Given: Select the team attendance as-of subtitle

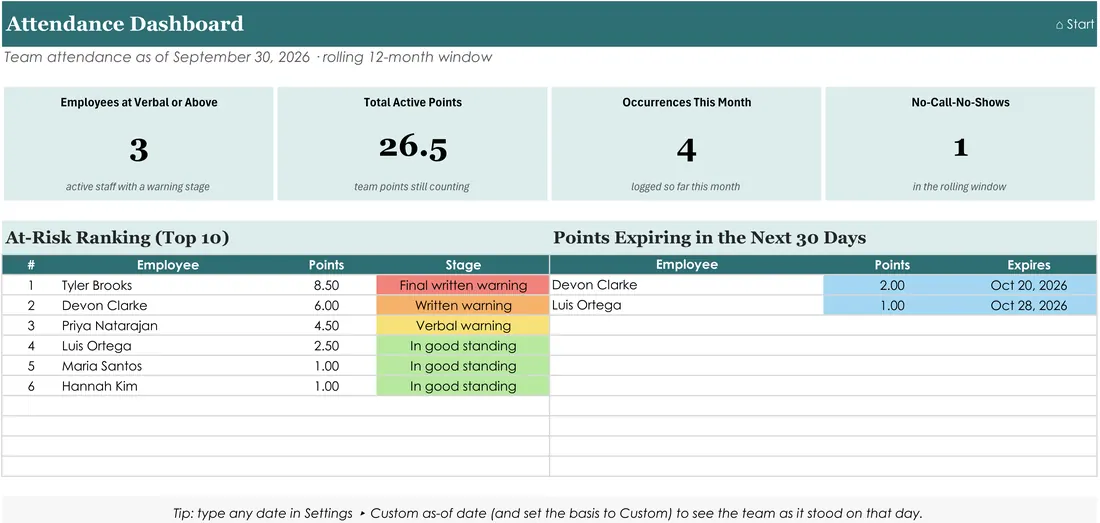Looking at the screenshot, I should pyautogui.click(x=248, y=57).
